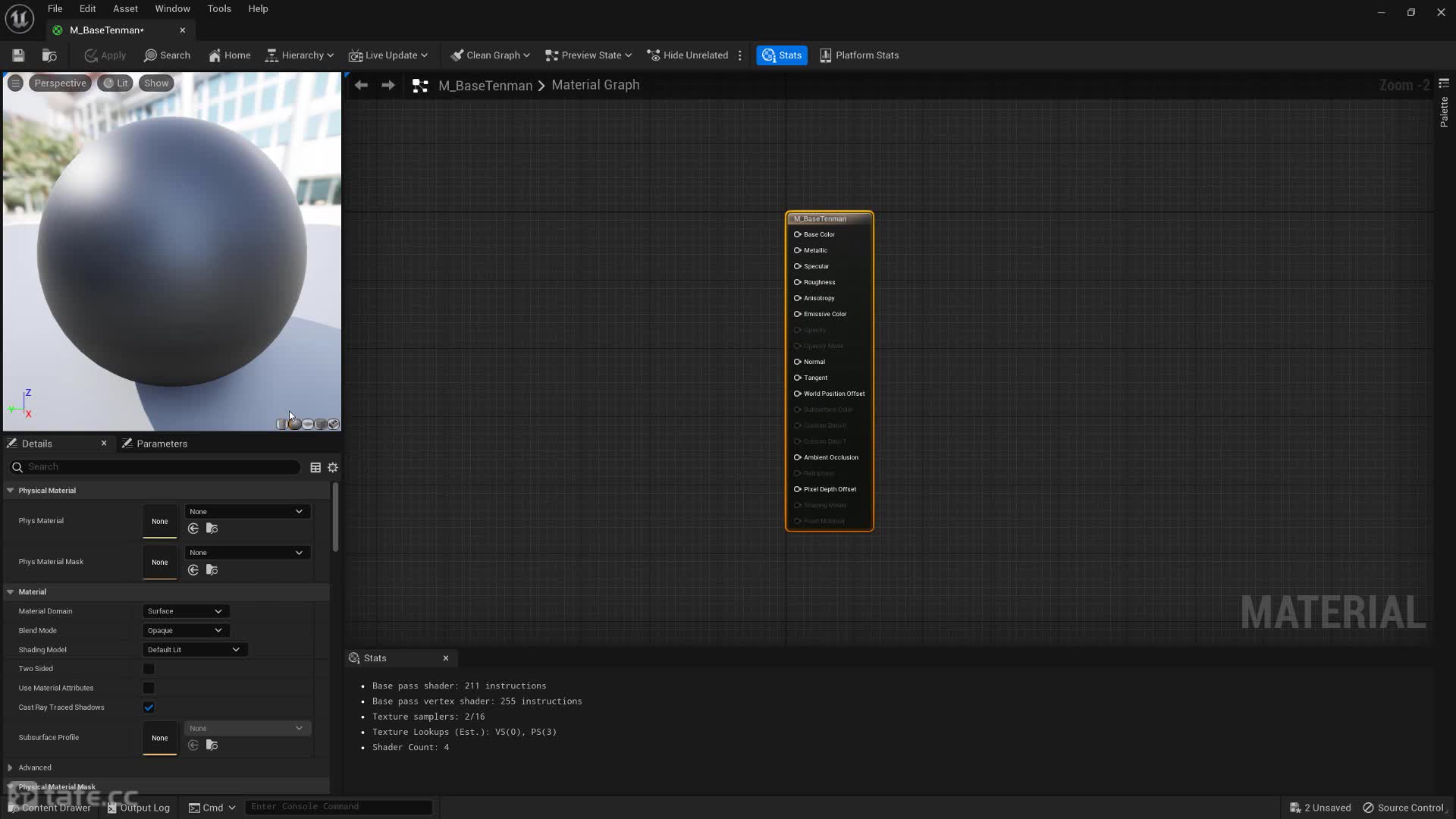The height and width of the screenshot is (819, 1456).
Task: Click the Normal input pin
Action: click(797, 362)
